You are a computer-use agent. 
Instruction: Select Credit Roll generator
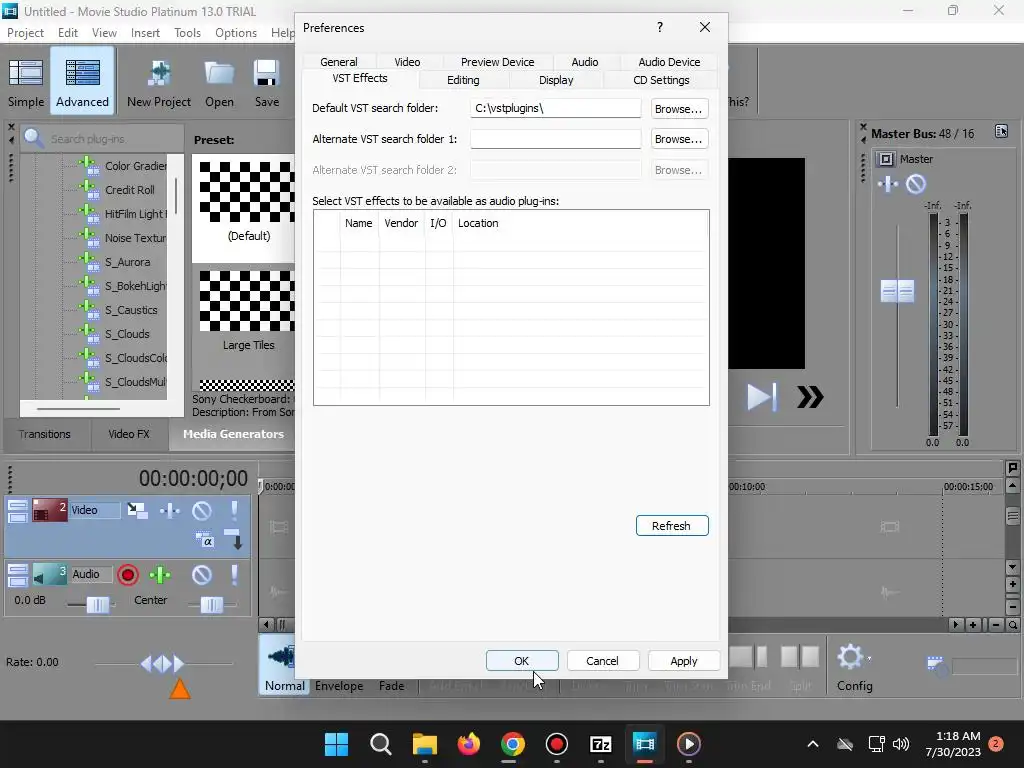click(130, 190)
